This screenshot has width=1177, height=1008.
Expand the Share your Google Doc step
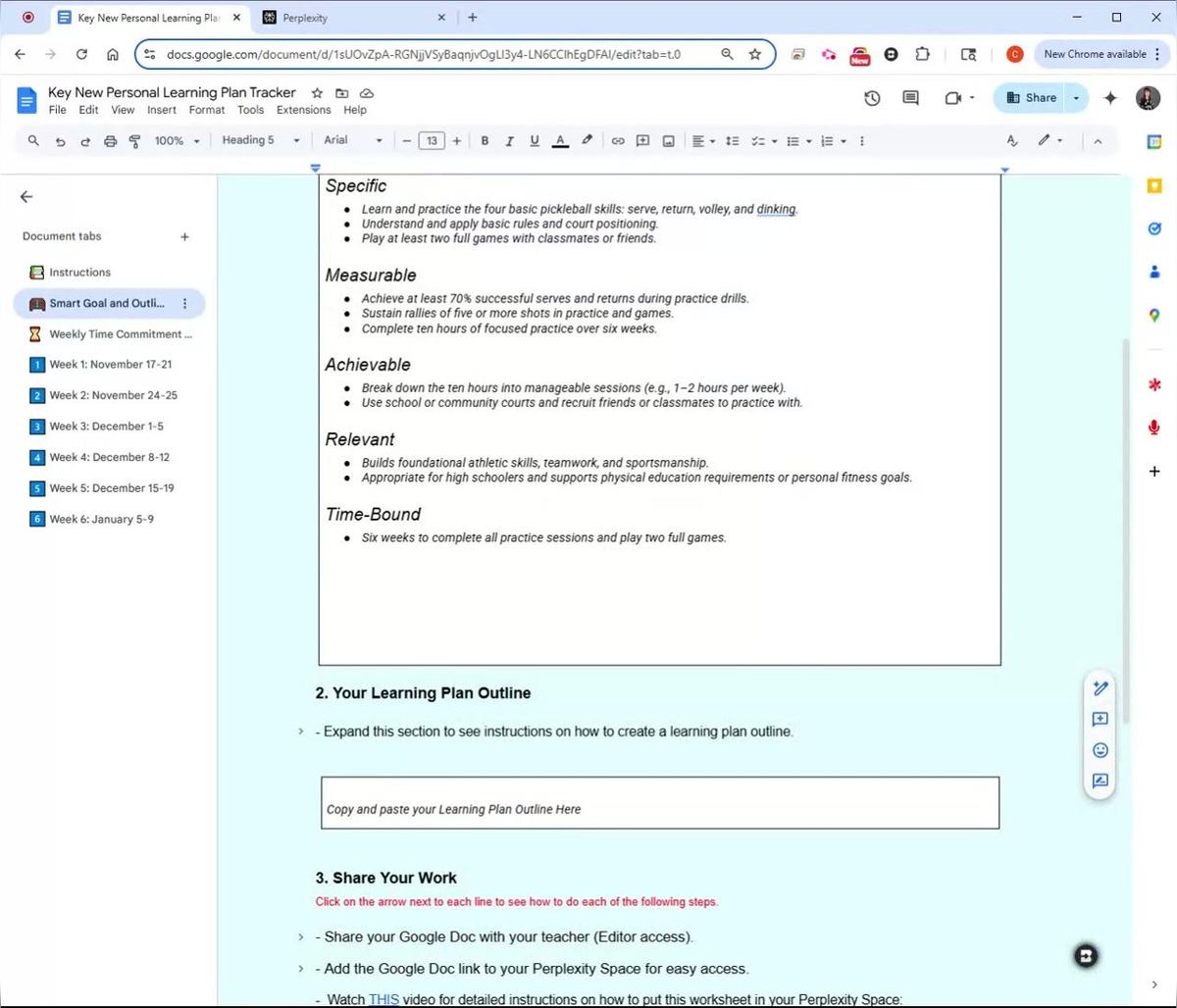pos(301,937)
